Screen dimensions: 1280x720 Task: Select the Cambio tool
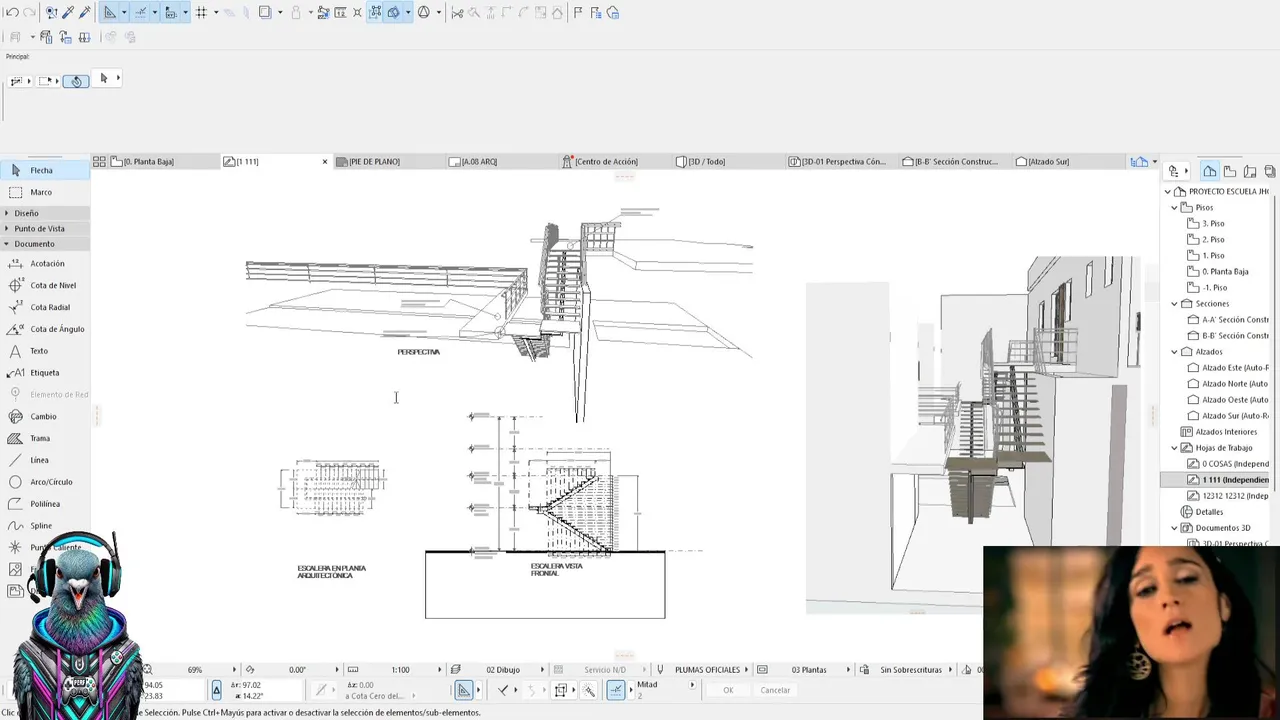pyautogui.click(x=45, y=416)
